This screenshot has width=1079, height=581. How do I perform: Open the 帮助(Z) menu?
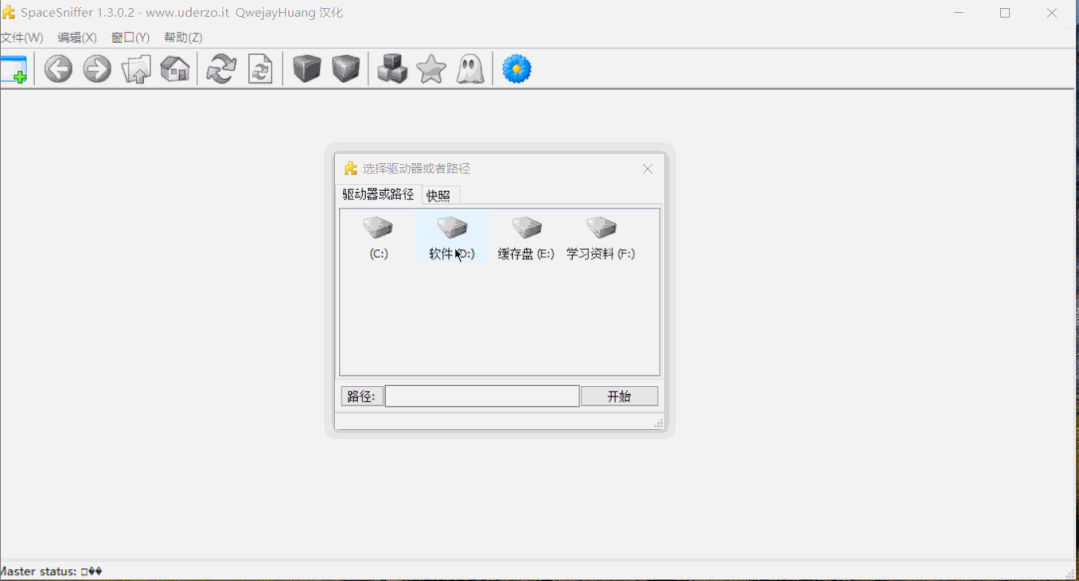(x=184, y=37)
